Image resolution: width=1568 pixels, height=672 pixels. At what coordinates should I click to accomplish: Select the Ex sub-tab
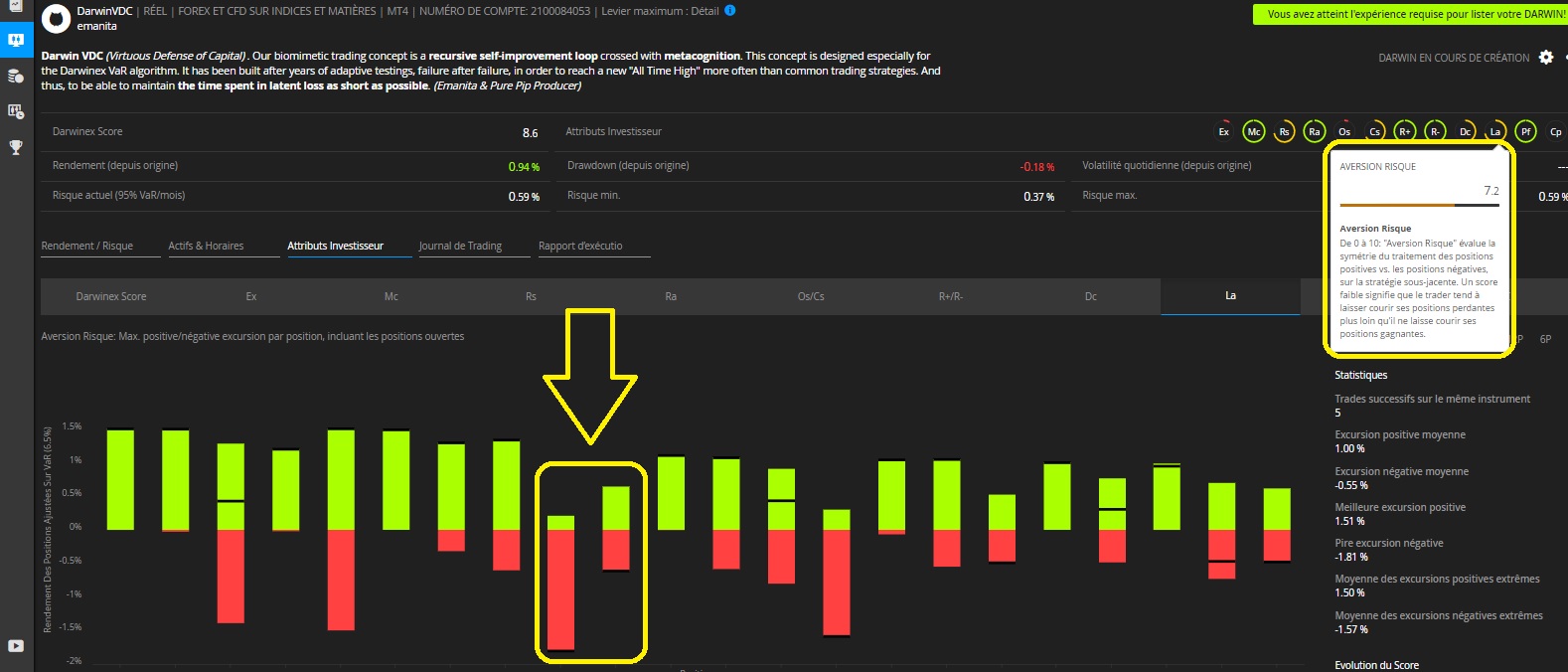(x=251, y=296)
